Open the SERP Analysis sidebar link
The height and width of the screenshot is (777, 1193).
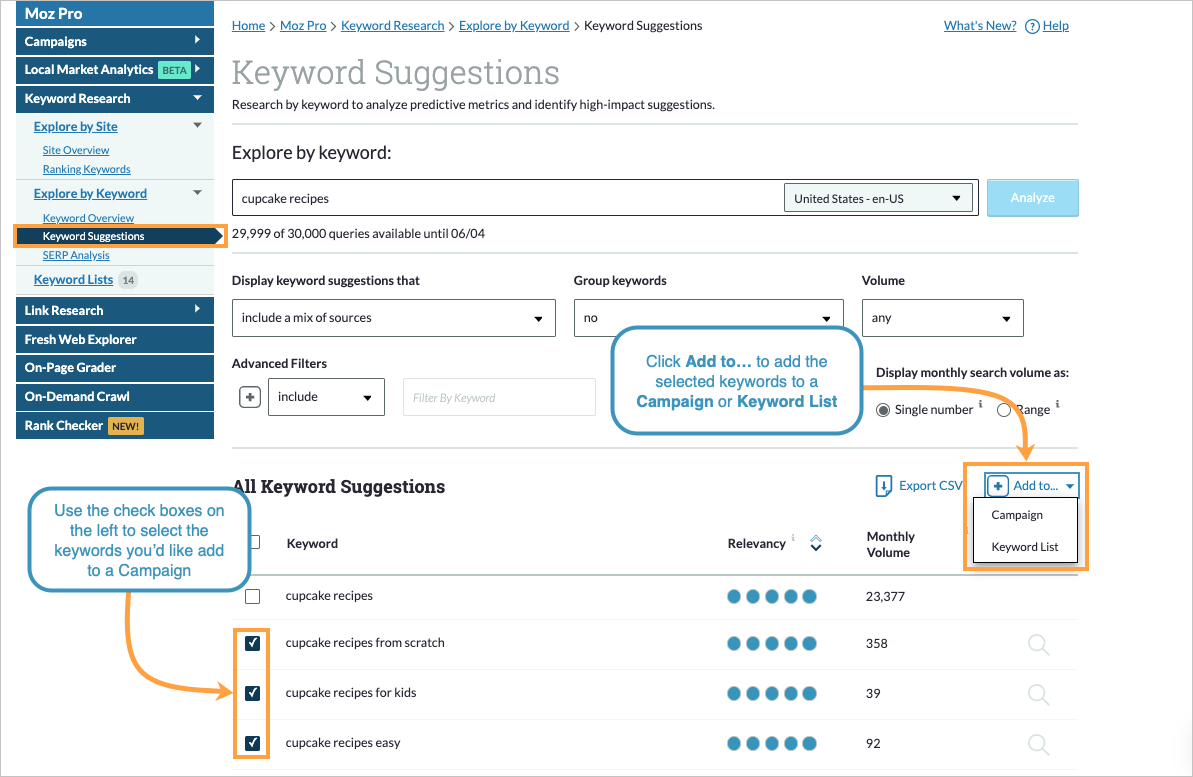tap(76, 255)
